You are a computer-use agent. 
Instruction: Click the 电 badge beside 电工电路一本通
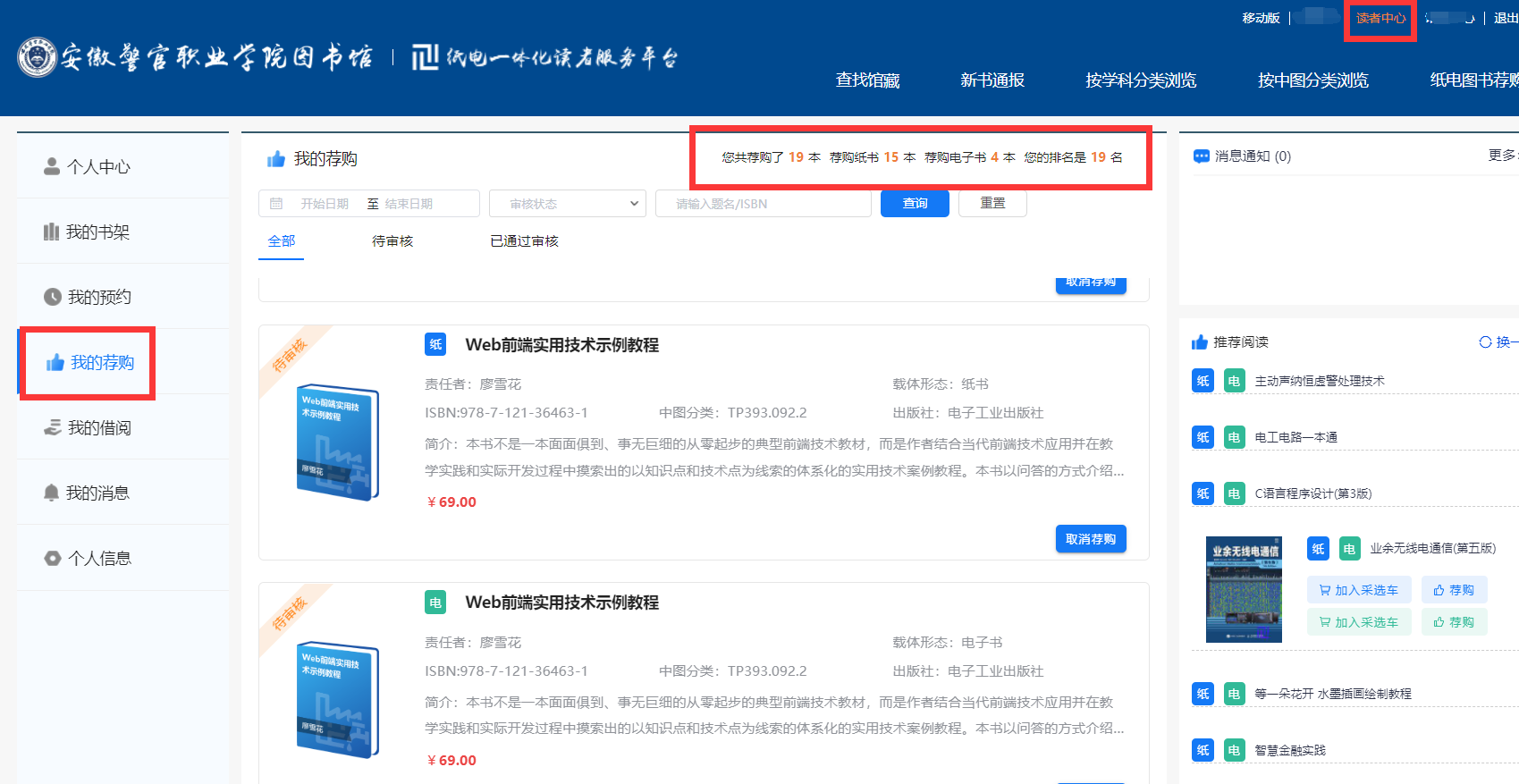1234,437
